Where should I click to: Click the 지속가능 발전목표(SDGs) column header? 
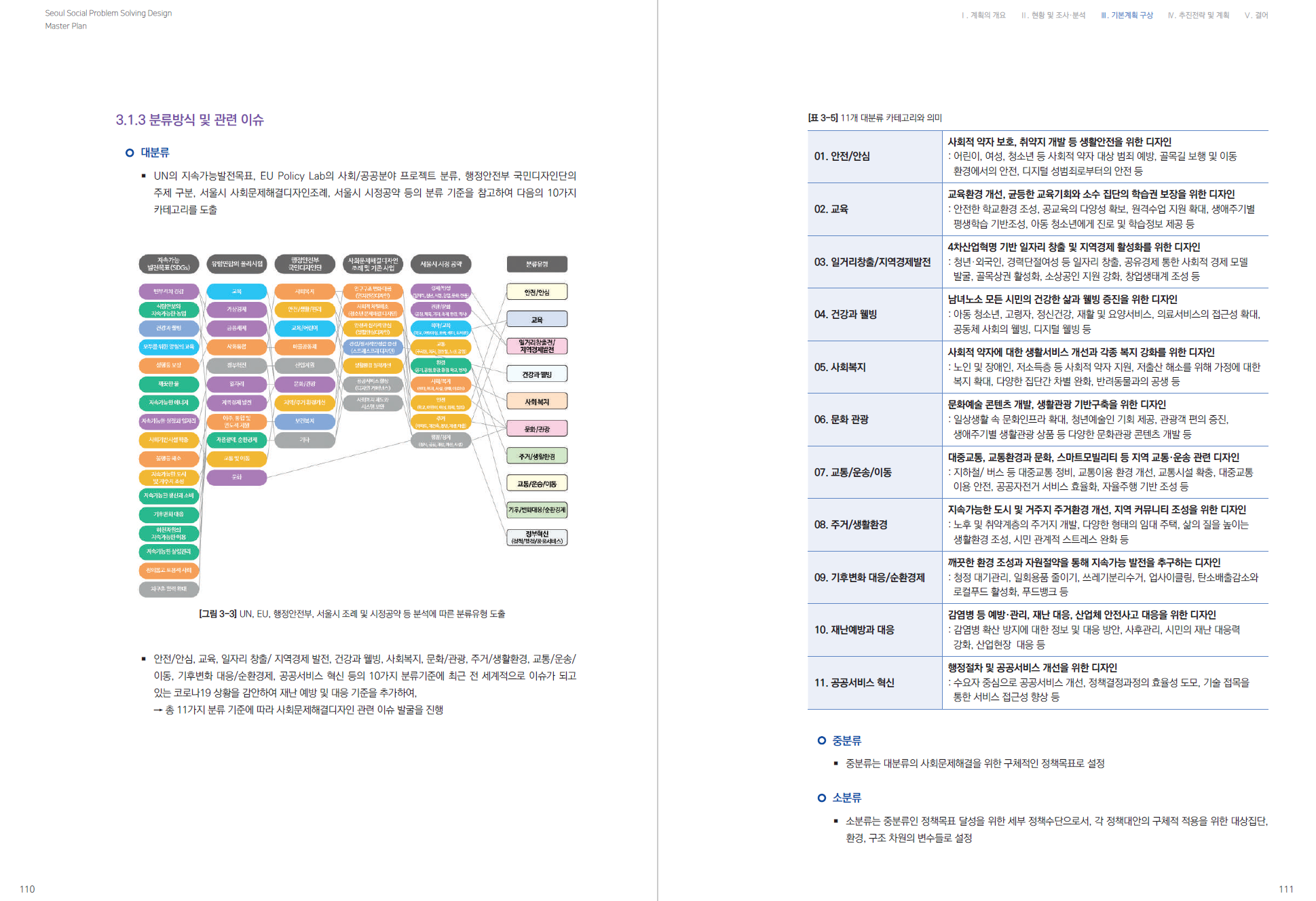(168, 264)
